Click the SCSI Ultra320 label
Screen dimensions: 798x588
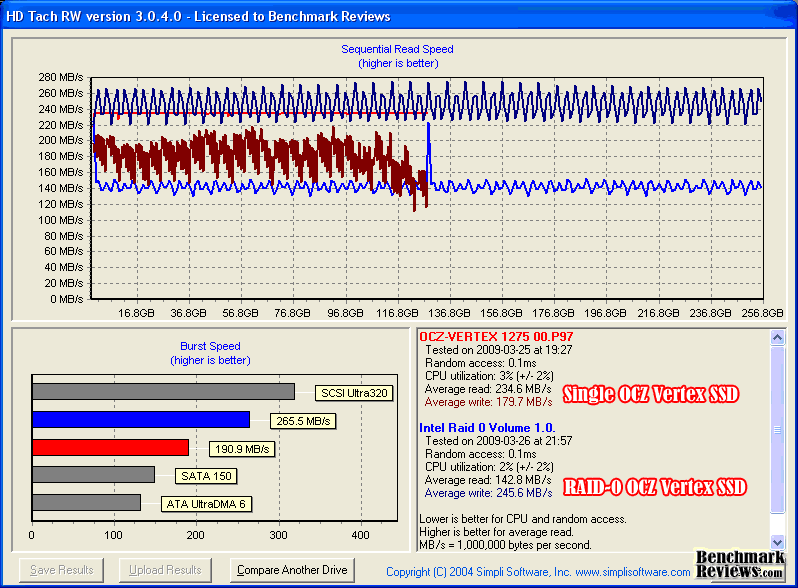pos(354,393)
